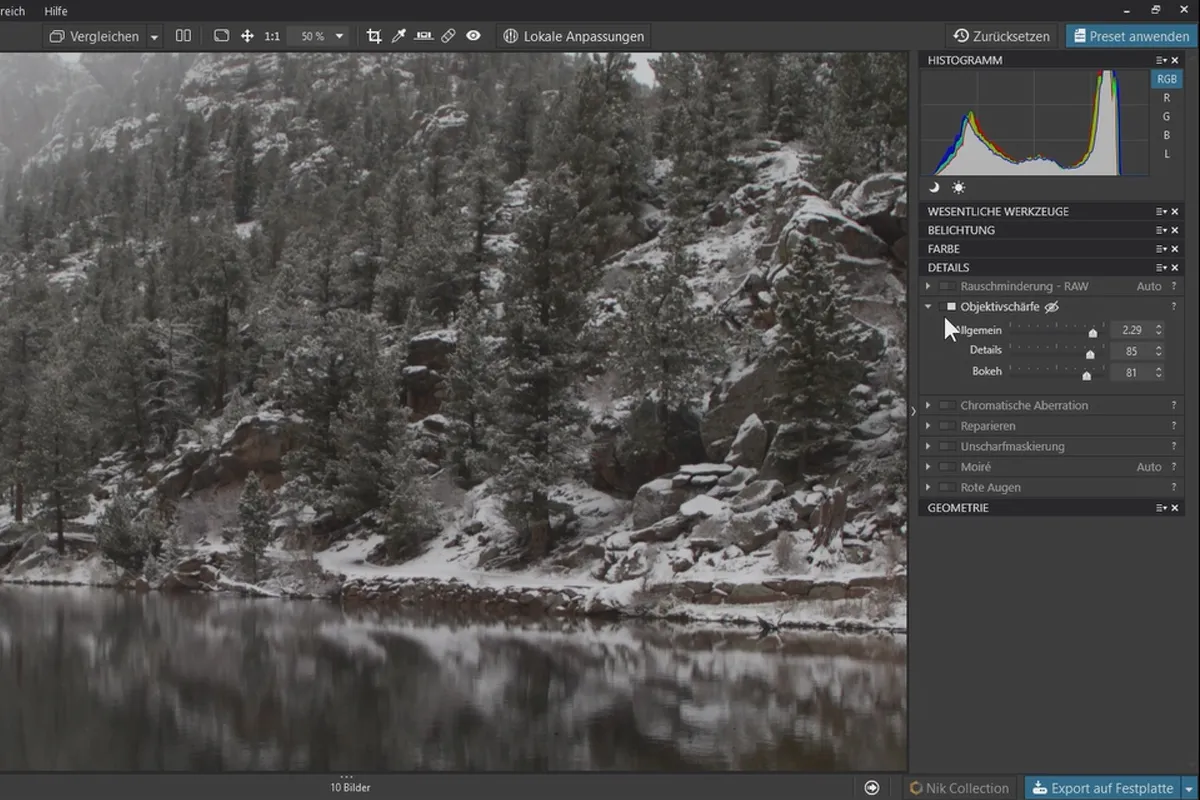The width and height of the screenshot is (1200, 800).
Task: Select fit-to-screen zoom icon
Action: tap(222, 36)
